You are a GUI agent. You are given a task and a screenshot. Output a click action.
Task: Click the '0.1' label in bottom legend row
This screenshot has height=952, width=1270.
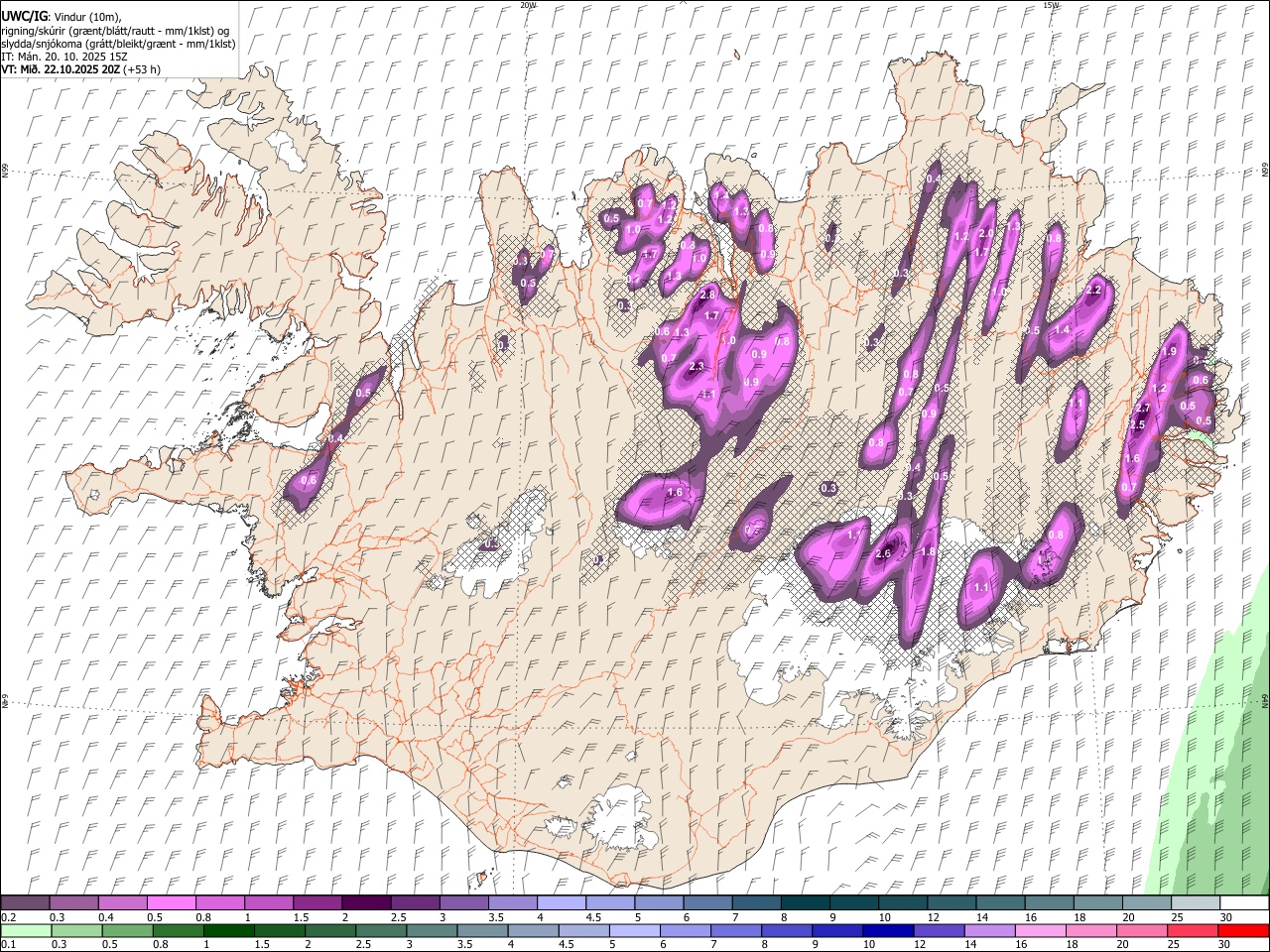pos(8,945)
